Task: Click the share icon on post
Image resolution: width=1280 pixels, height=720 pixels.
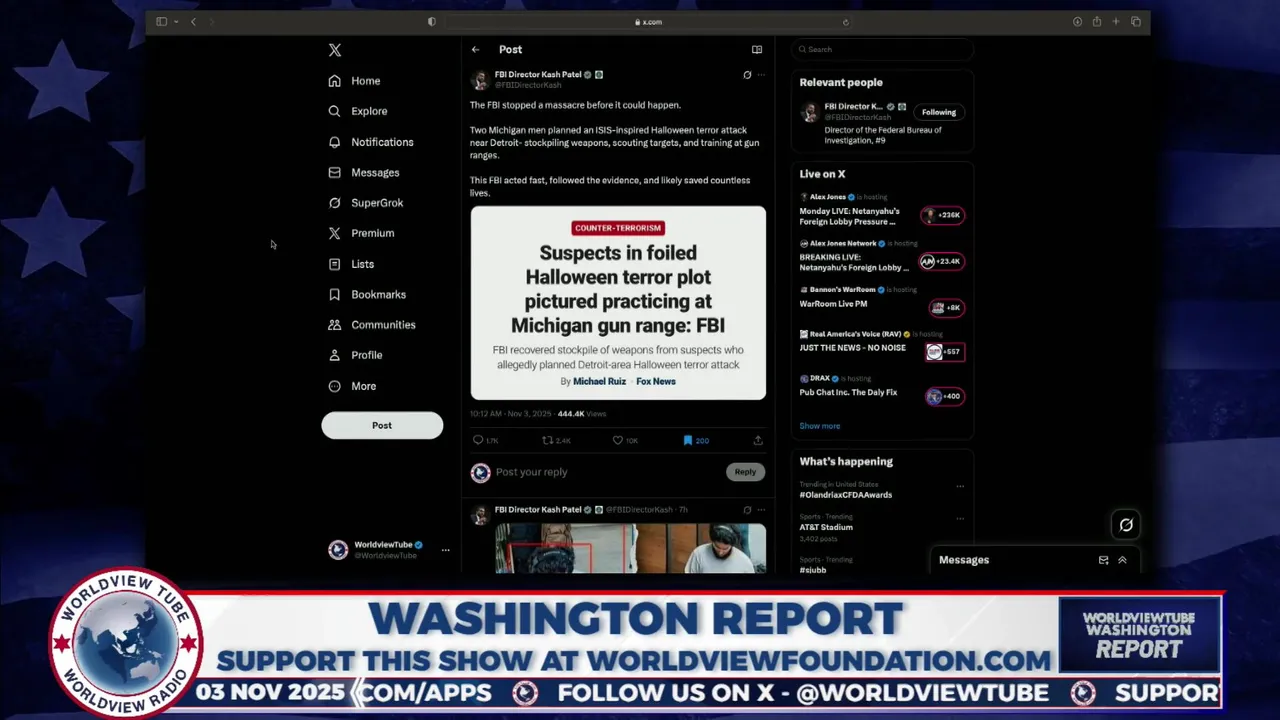Action: click(x=758, y=440)
